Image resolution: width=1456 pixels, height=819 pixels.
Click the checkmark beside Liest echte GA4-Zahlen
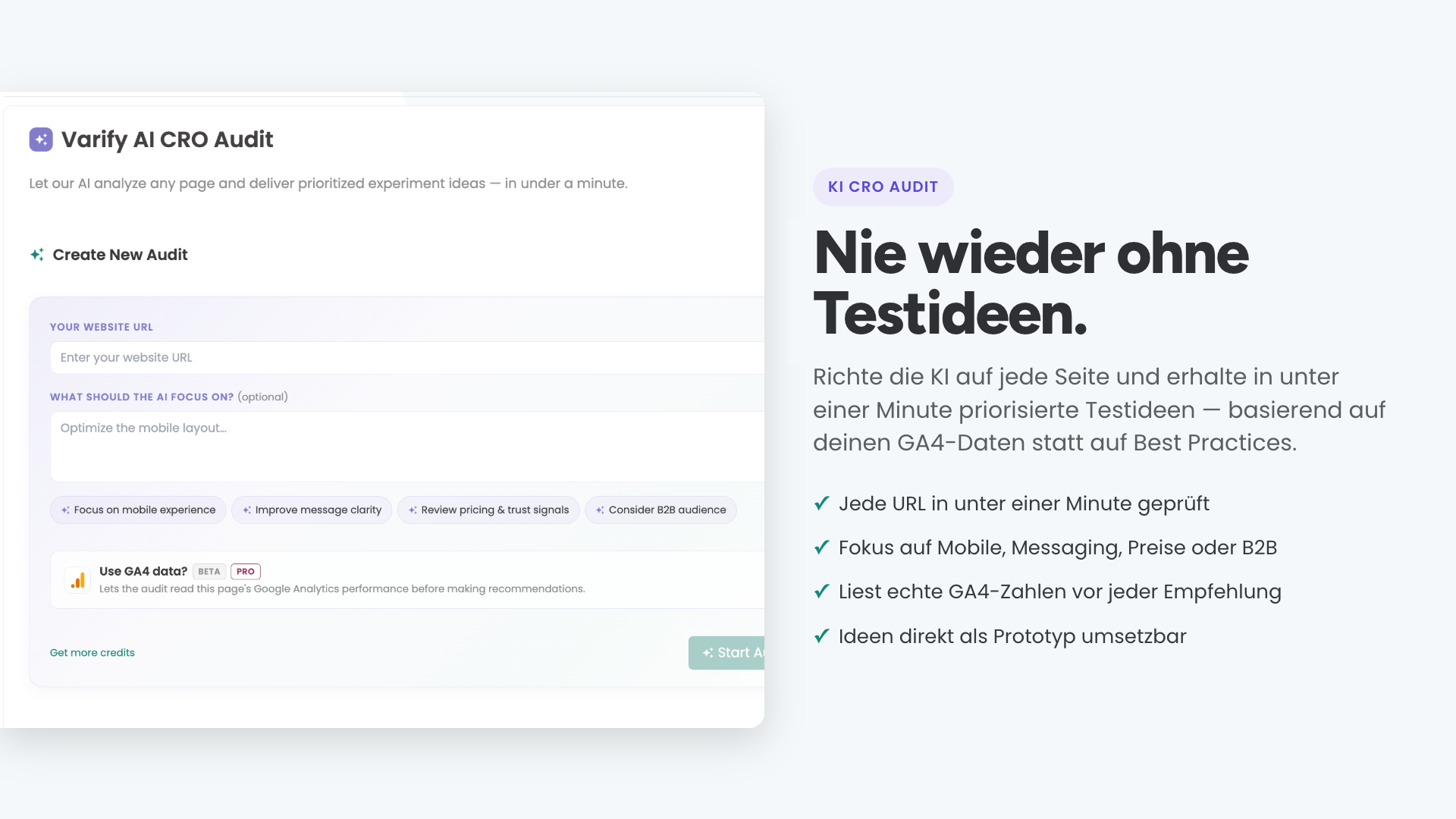821,591
